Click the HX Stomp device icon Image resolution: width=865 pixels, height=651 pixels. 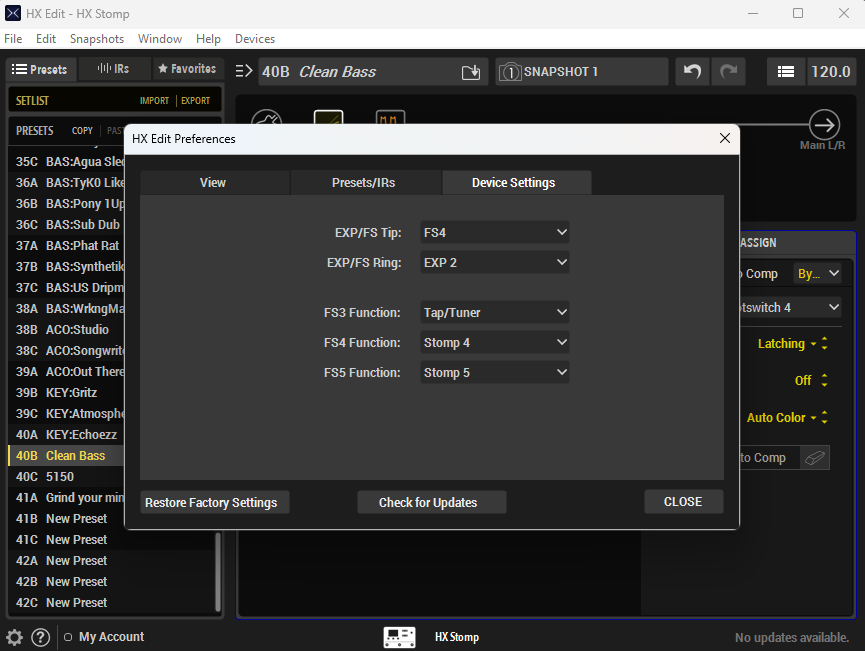point(399,637)
